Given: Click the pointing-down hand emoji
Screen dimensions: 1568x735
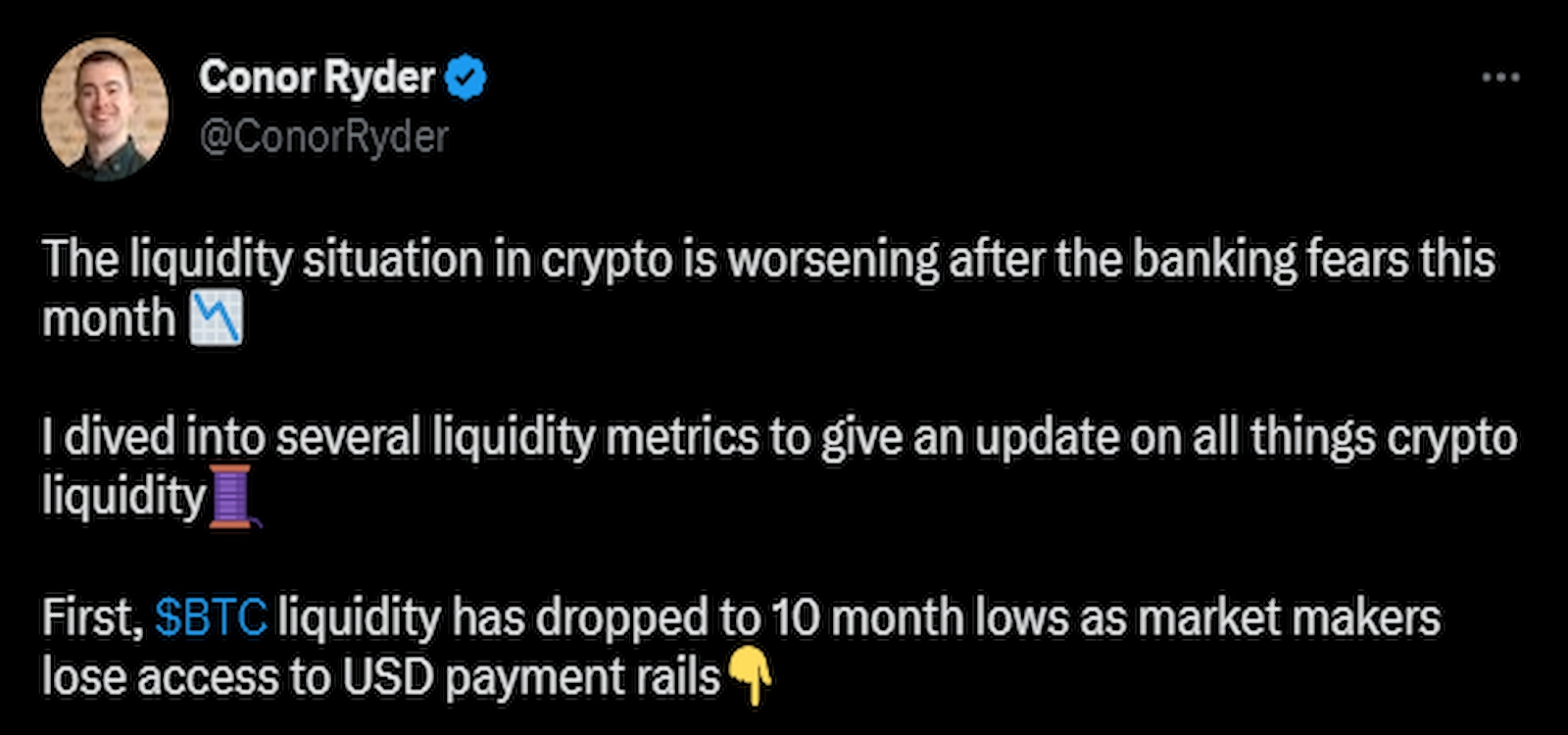Looking at the screenshot, I should pyautogui.click(x=750, y=677).
